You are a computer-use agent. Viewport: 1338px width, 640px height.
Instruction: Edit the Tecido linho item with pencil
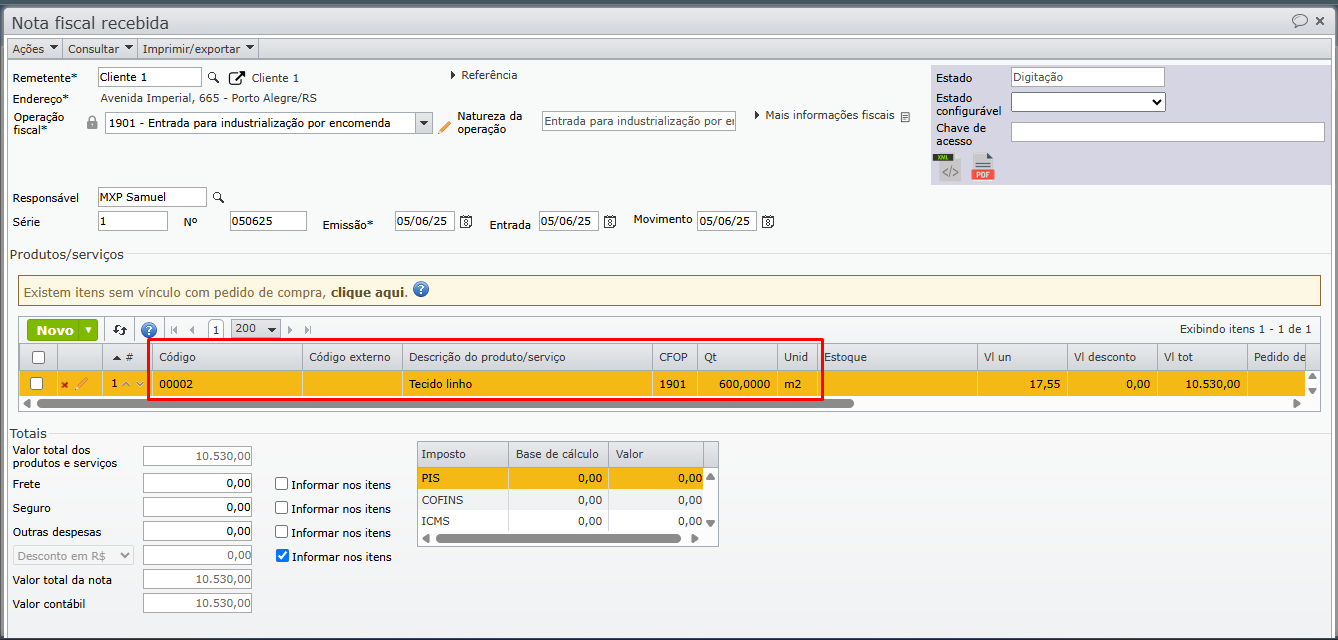coord(82,383)
